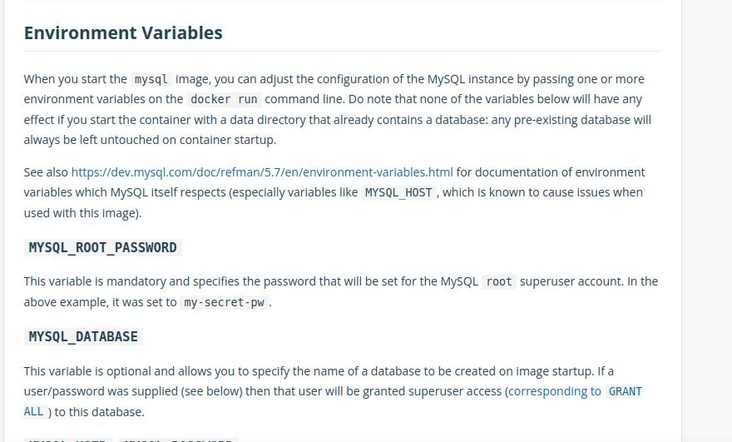This screenshot has width=732, height=442.
Task: Click the partially visible heading at page bottom
Action: point(130,438)
